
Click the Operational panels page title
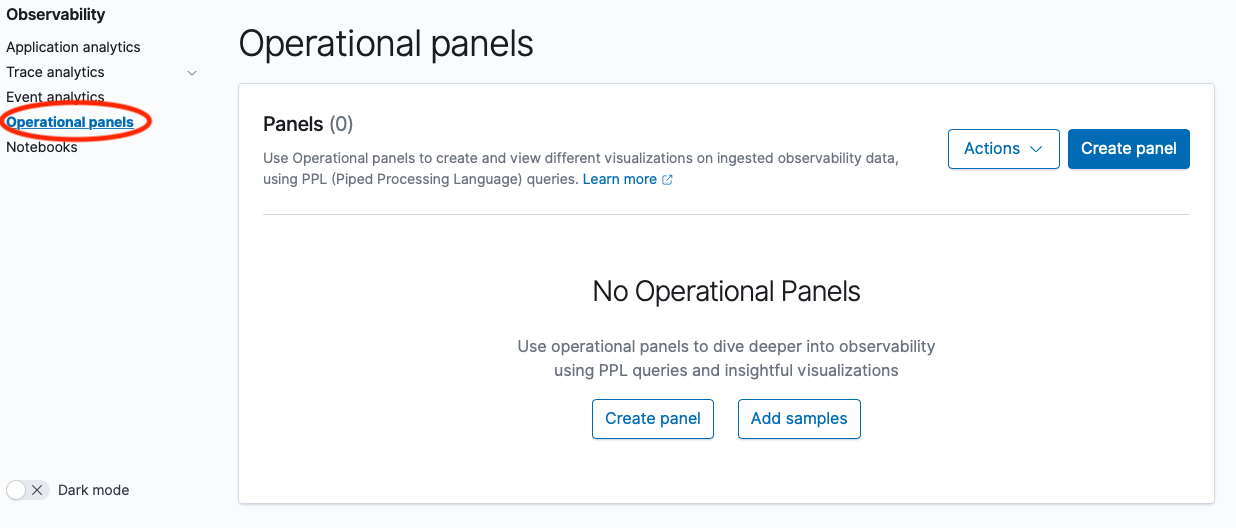(386, 44)
